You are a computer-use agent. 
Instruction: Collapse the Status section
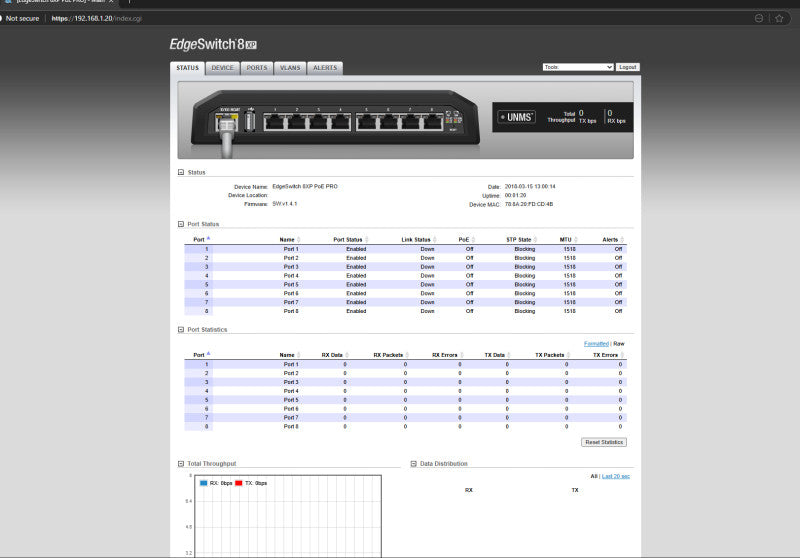point(181,172)
